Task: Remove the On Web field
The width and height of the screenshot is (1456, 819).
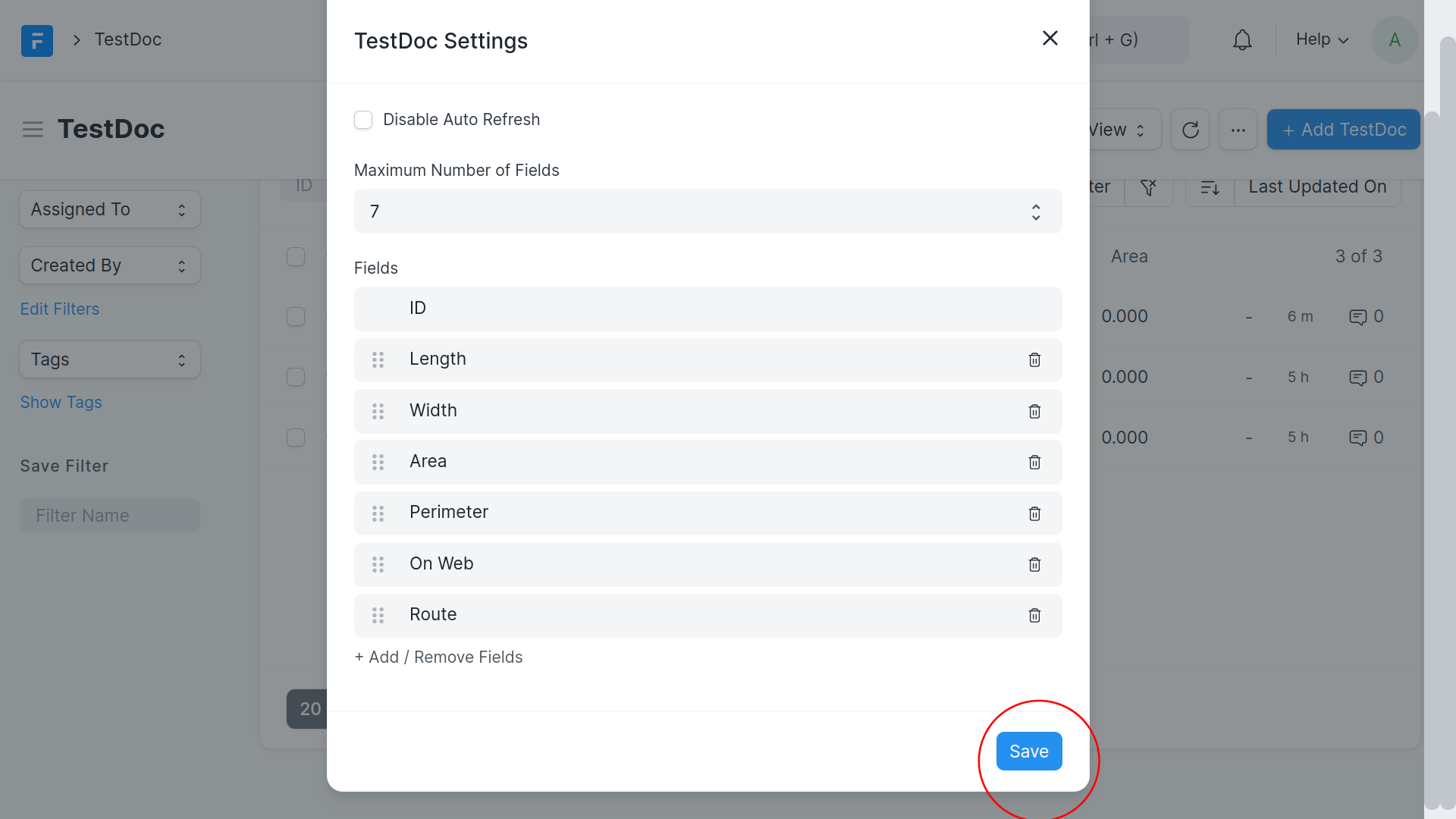Action: click(x=1034, y=564)
